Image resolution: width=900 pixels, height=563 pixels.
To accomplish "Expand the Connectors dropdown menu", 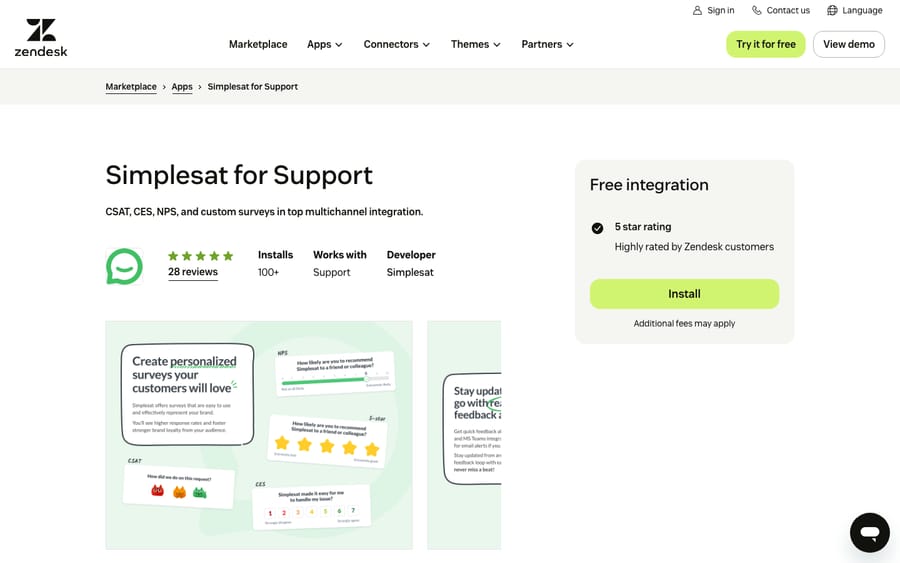I will 397,44.
